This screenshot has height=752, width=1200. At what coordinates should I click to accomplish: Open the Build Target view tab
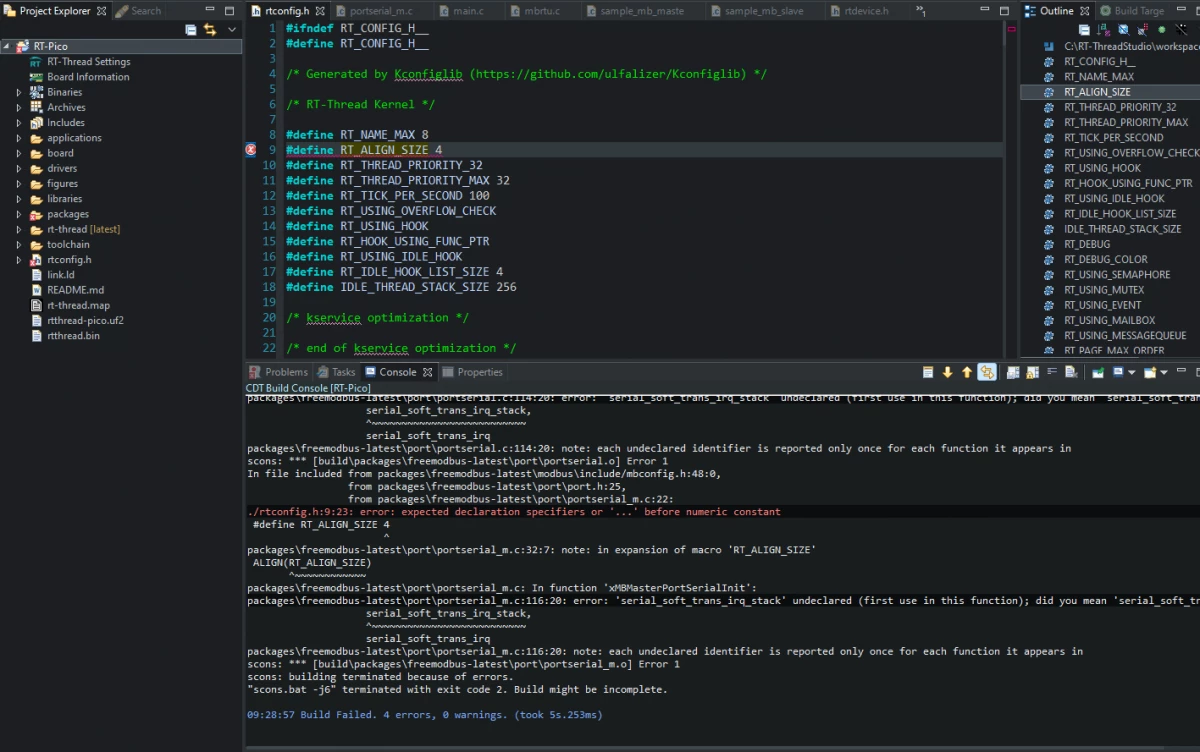coord(1132,11)
